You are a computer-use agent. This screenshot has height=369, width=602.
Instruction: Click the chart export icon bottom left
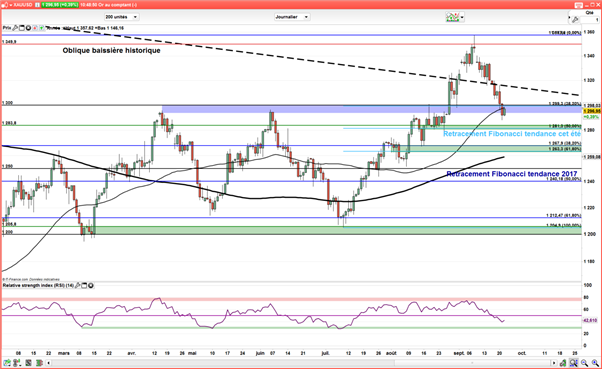[7, 362]
